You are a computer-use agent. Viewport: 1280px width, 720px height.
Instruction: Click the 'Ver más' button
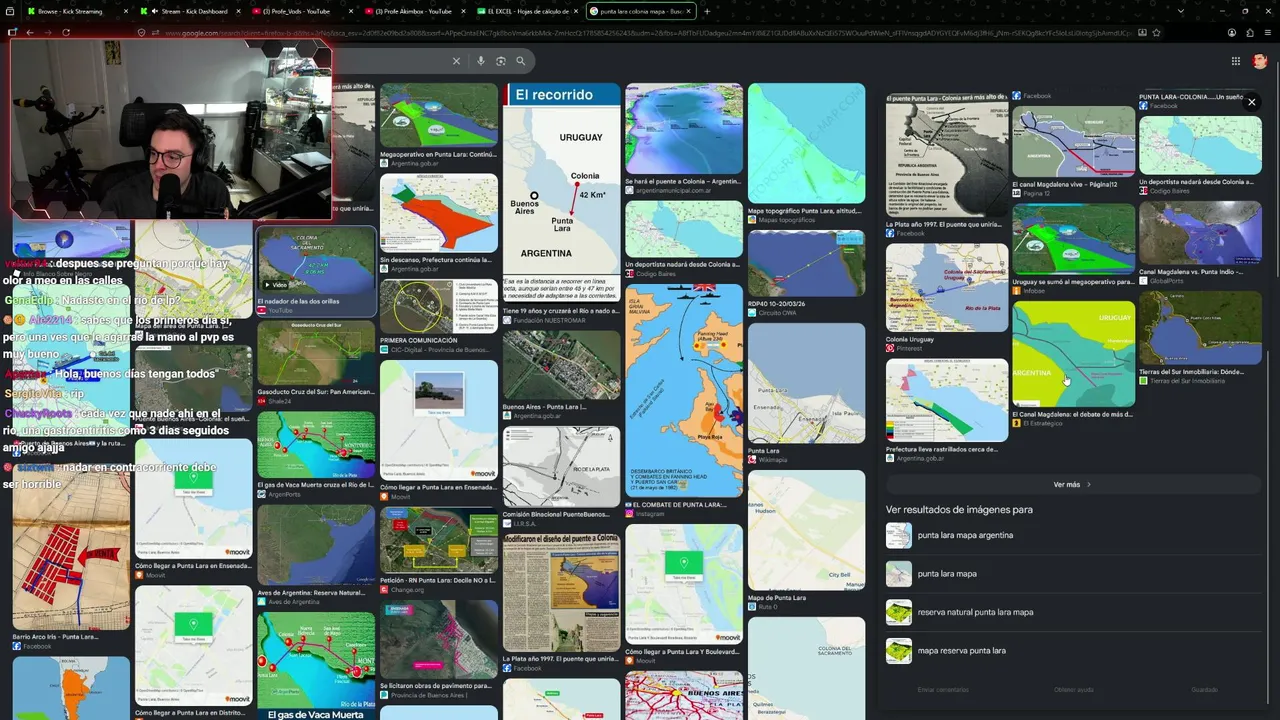coord(1072,485)
